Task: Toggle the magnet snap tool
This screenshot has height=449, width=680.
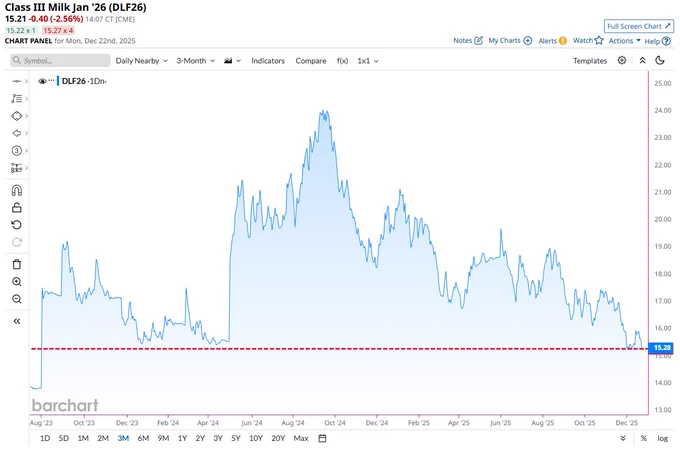Action: click(x=16, y=190)
